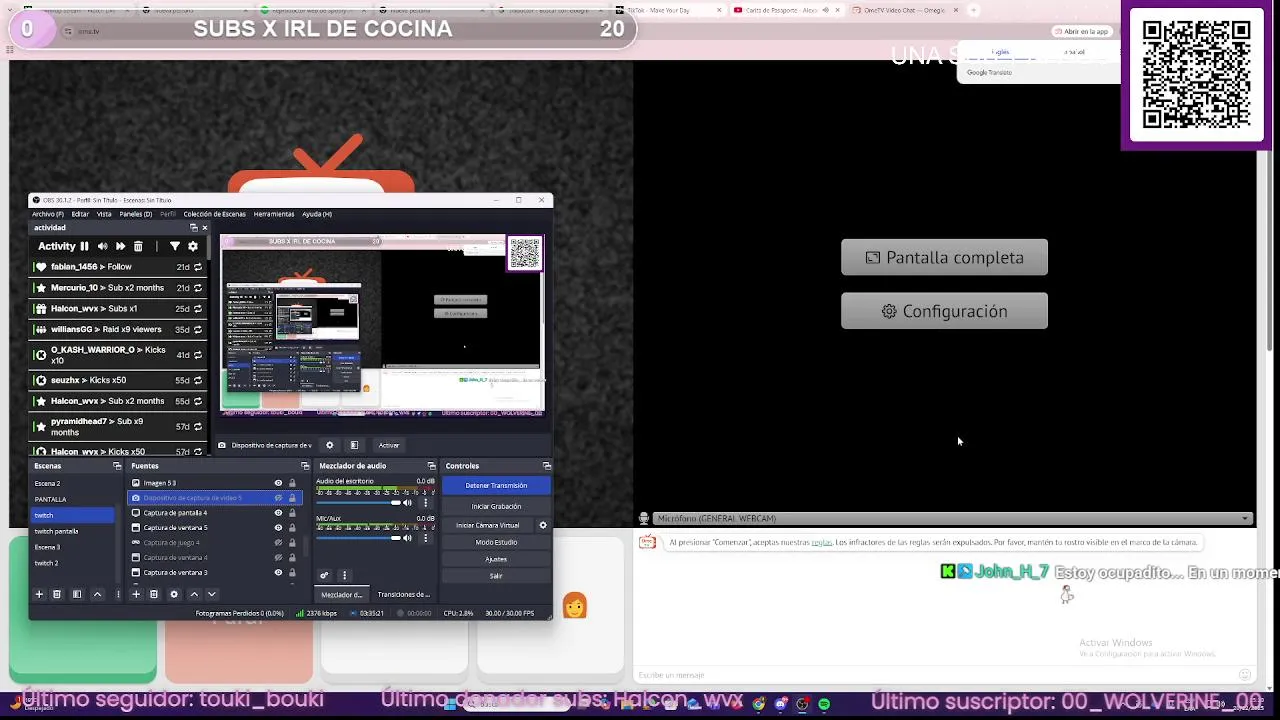1280x720 pixels.
Task: Undock the Fuentes panel
Action: point(305,466)
